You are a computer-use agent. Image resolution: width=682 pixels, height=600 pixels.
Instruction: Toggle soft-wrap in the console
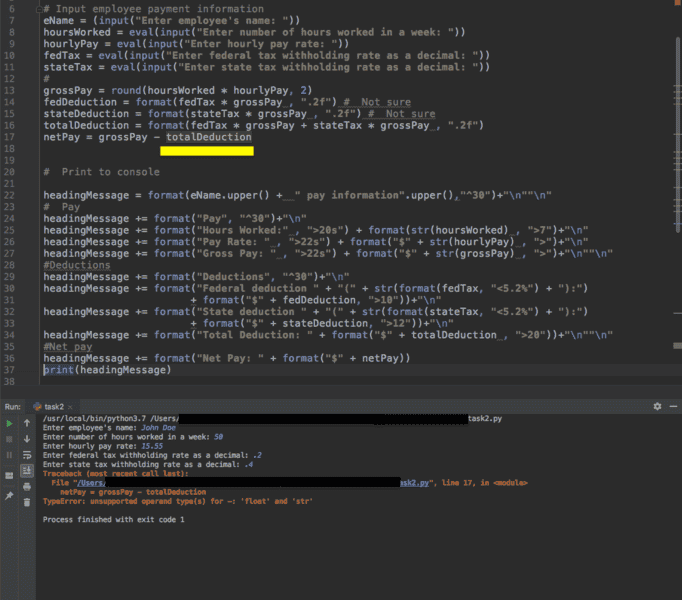tap(27, 455)
